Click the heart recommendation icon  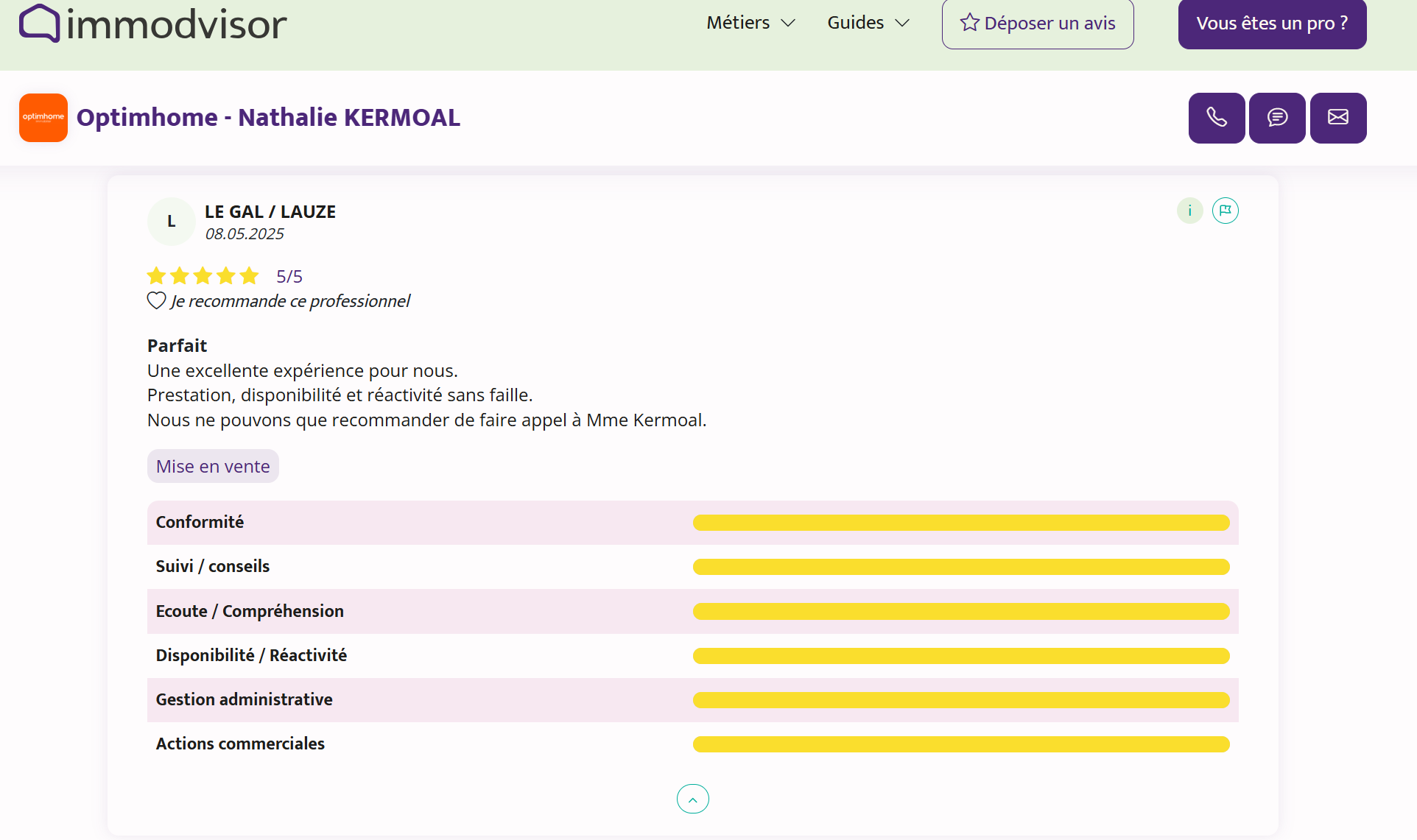(x=156, y=300)
